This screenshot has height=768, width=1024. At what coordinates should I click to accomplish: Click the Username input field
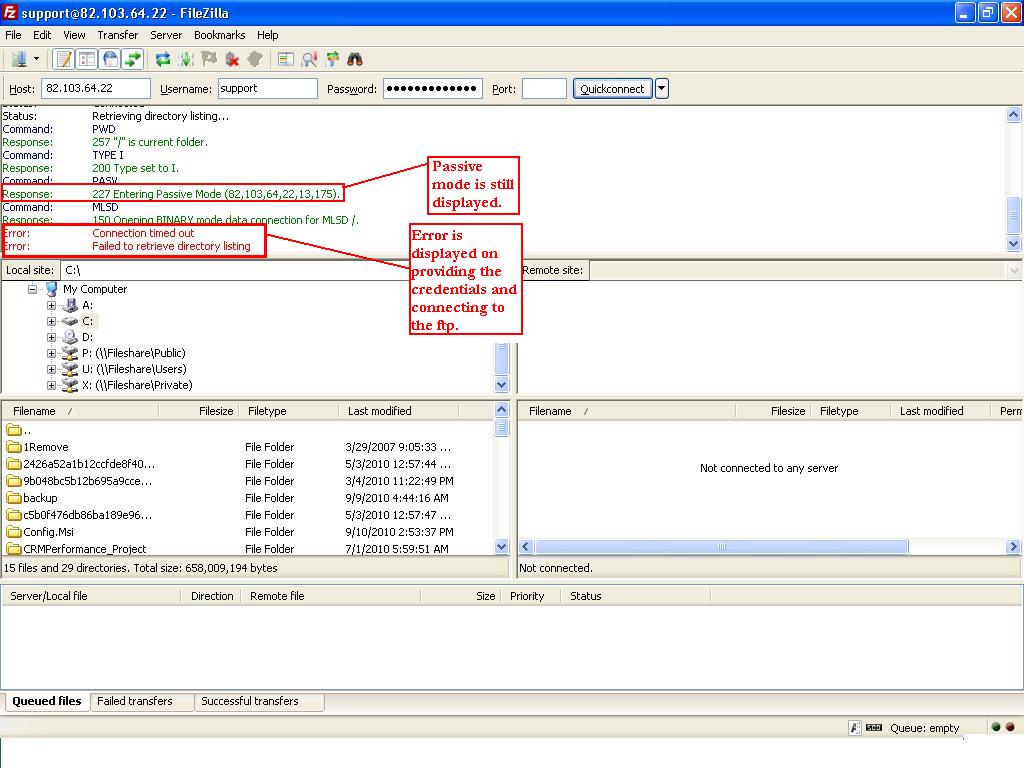coord(267,88)
